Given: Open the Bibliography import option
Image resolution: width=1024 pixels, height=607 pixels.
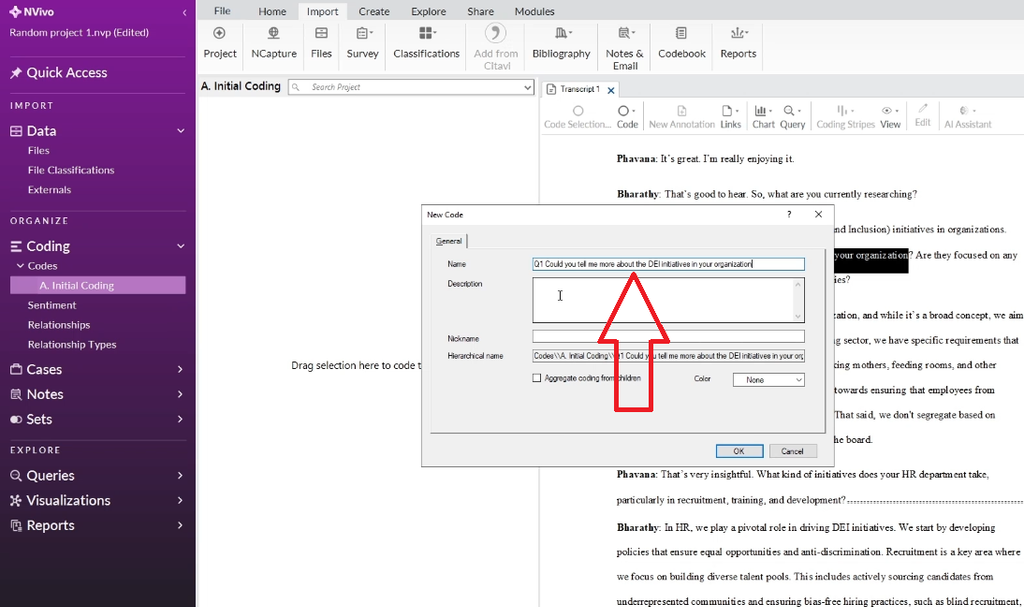Looking at the screenshot, I should coord(561,43).
